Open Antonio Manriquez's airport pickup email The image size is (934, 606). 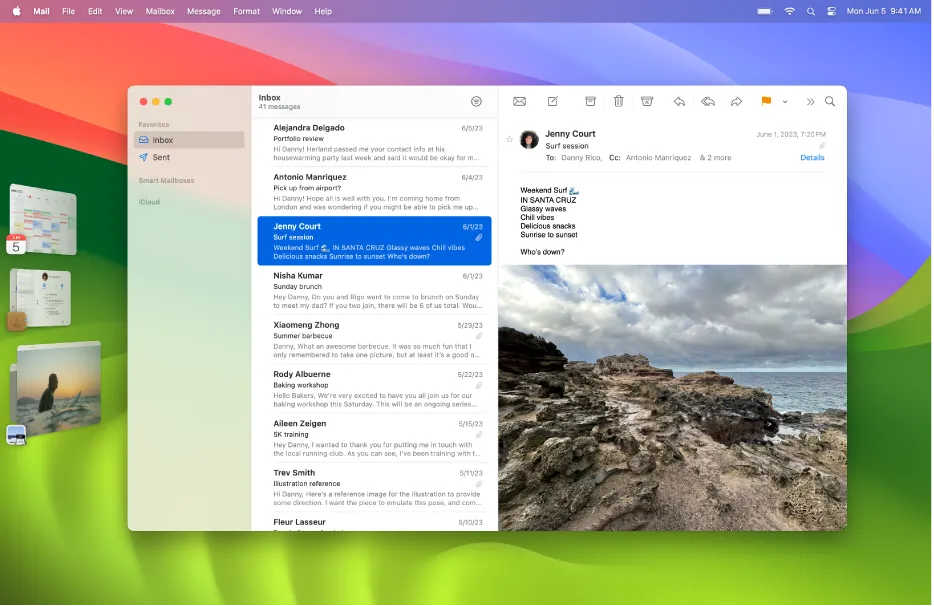[x=375, y=192]
